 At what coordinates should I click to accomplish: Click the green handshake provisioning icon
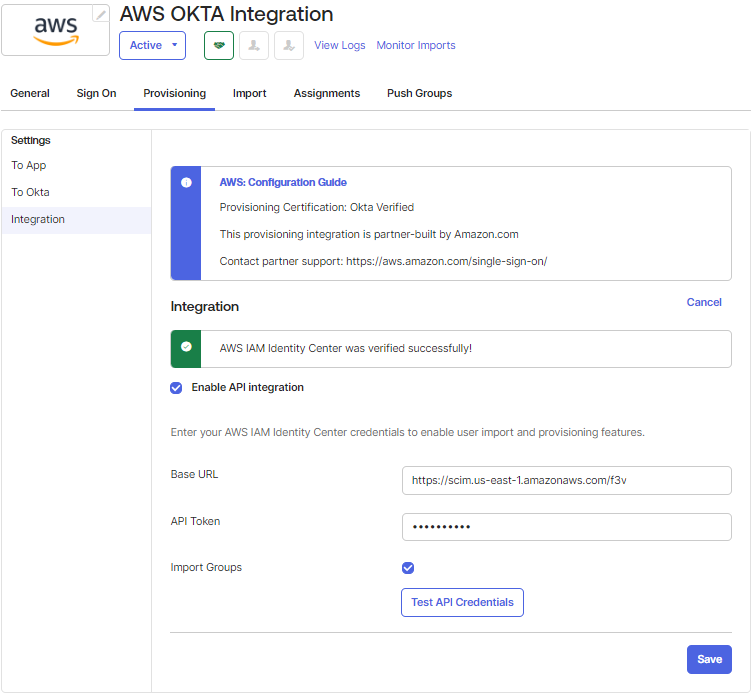(x=219, y=46)
